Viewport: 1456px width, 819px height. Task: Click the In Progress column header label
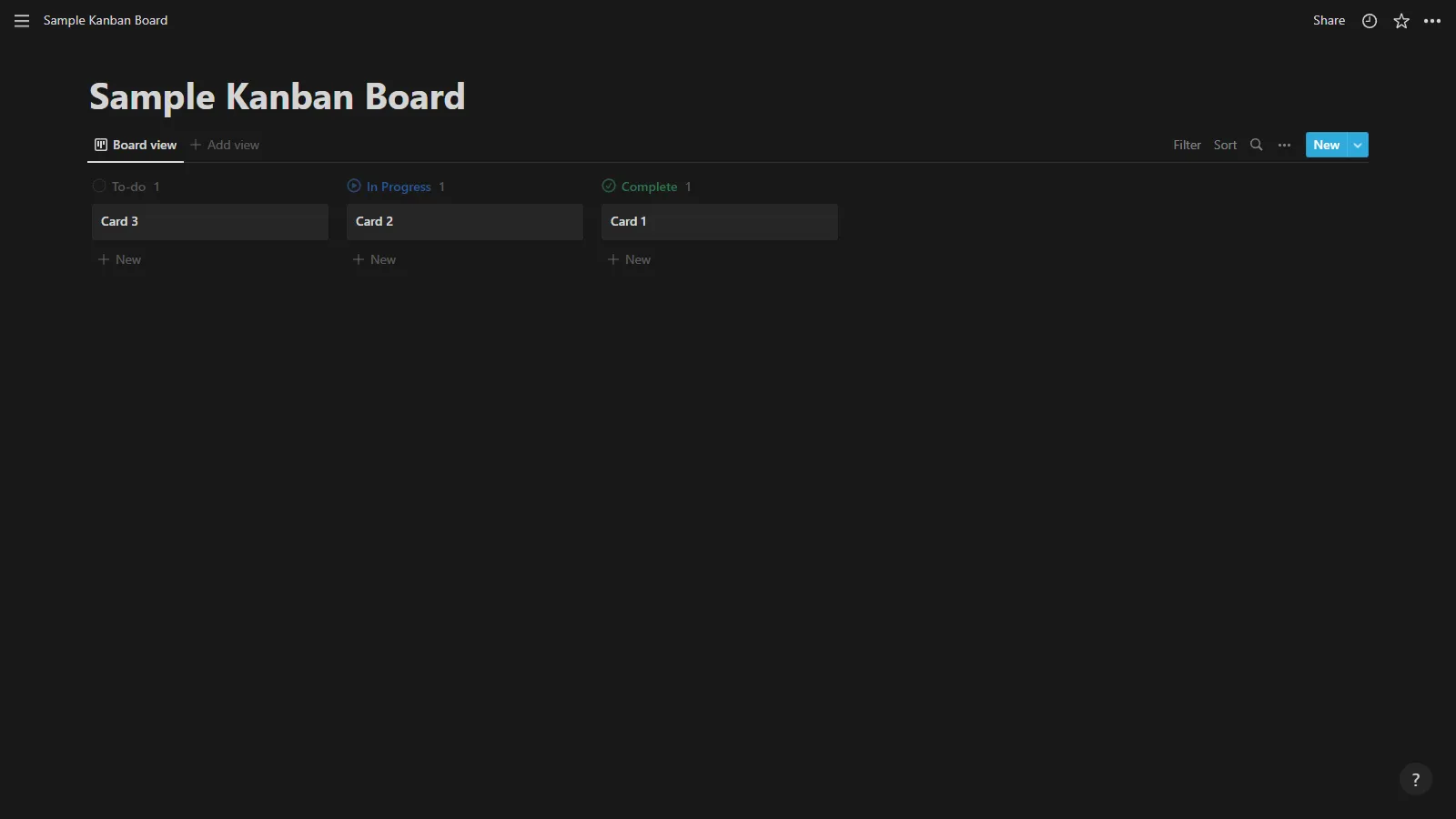(x=399, y=187)
